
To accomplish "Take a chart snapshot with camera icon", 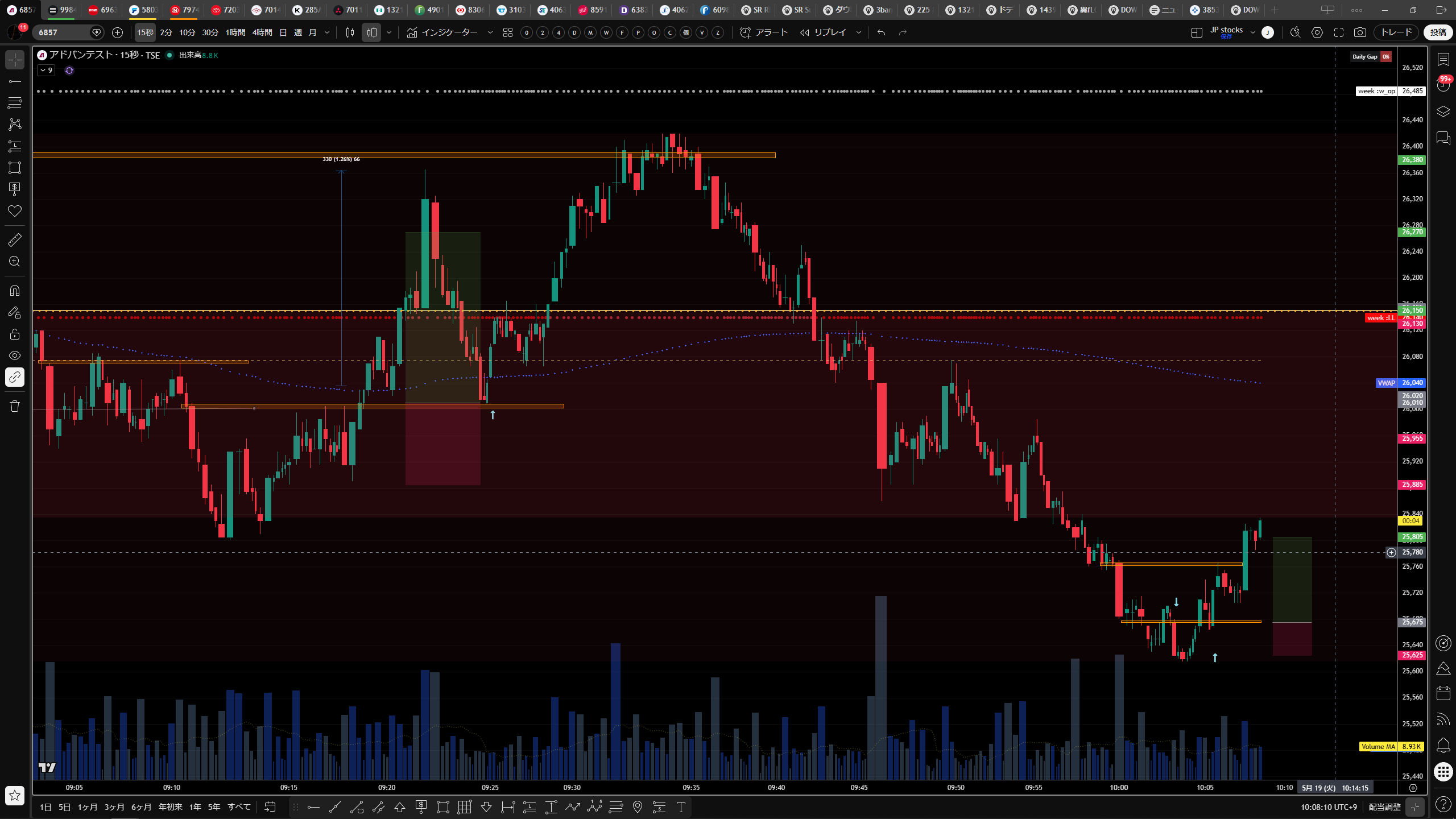I will pyautogui.click(x=1360, y=32).
